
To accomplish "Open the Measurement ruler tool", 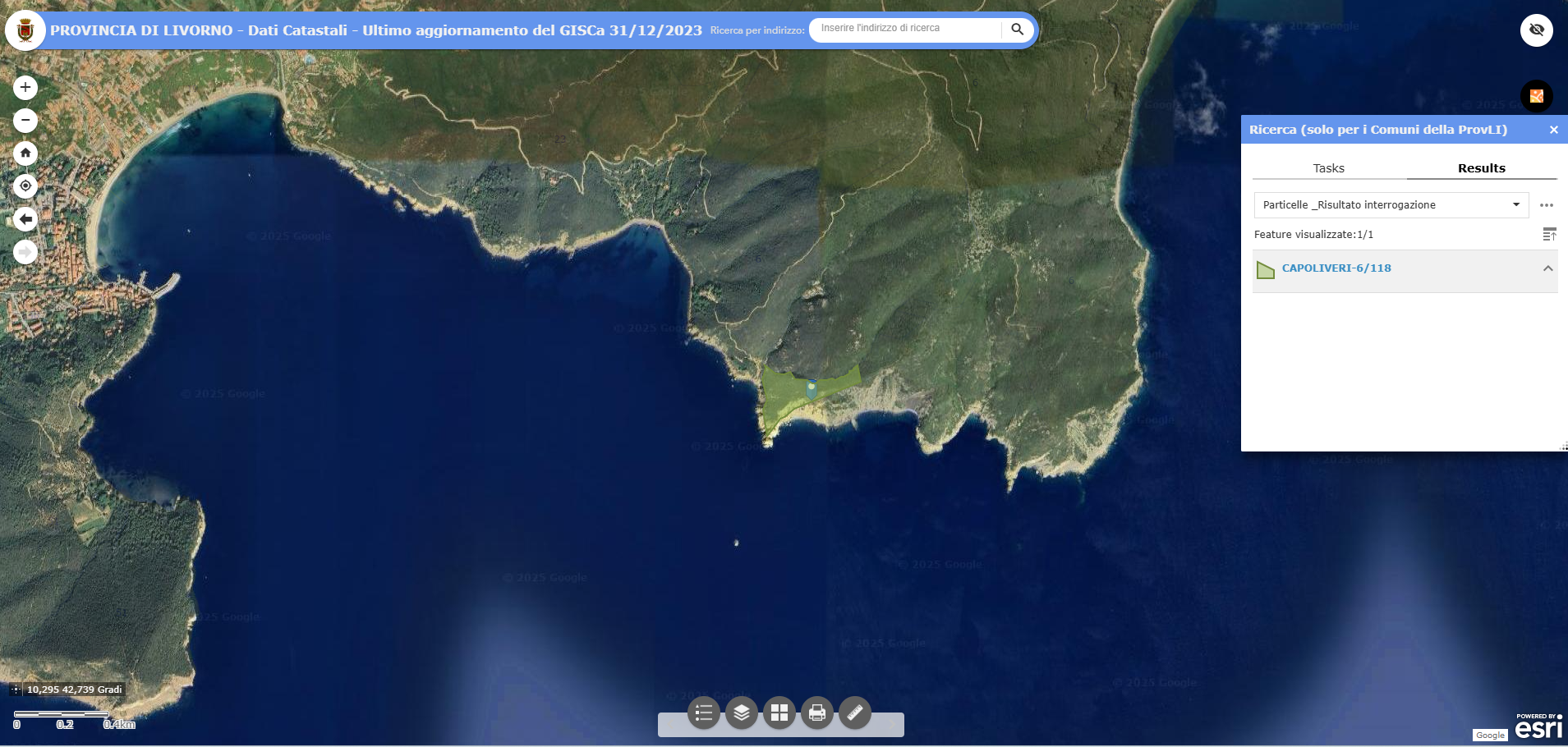I will [854, 713].
